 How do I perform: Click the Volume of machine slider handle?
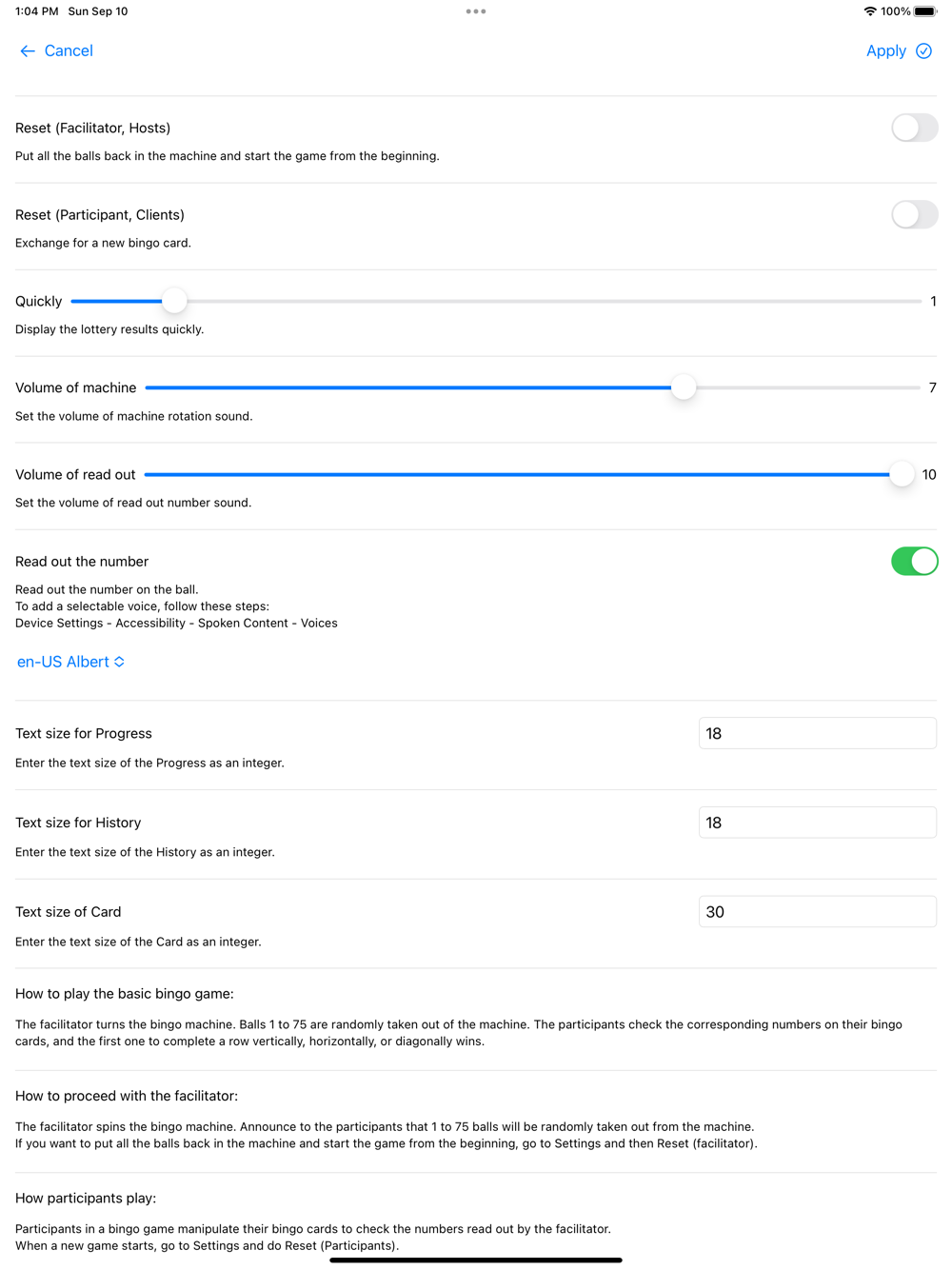click(x=684, y=387)
